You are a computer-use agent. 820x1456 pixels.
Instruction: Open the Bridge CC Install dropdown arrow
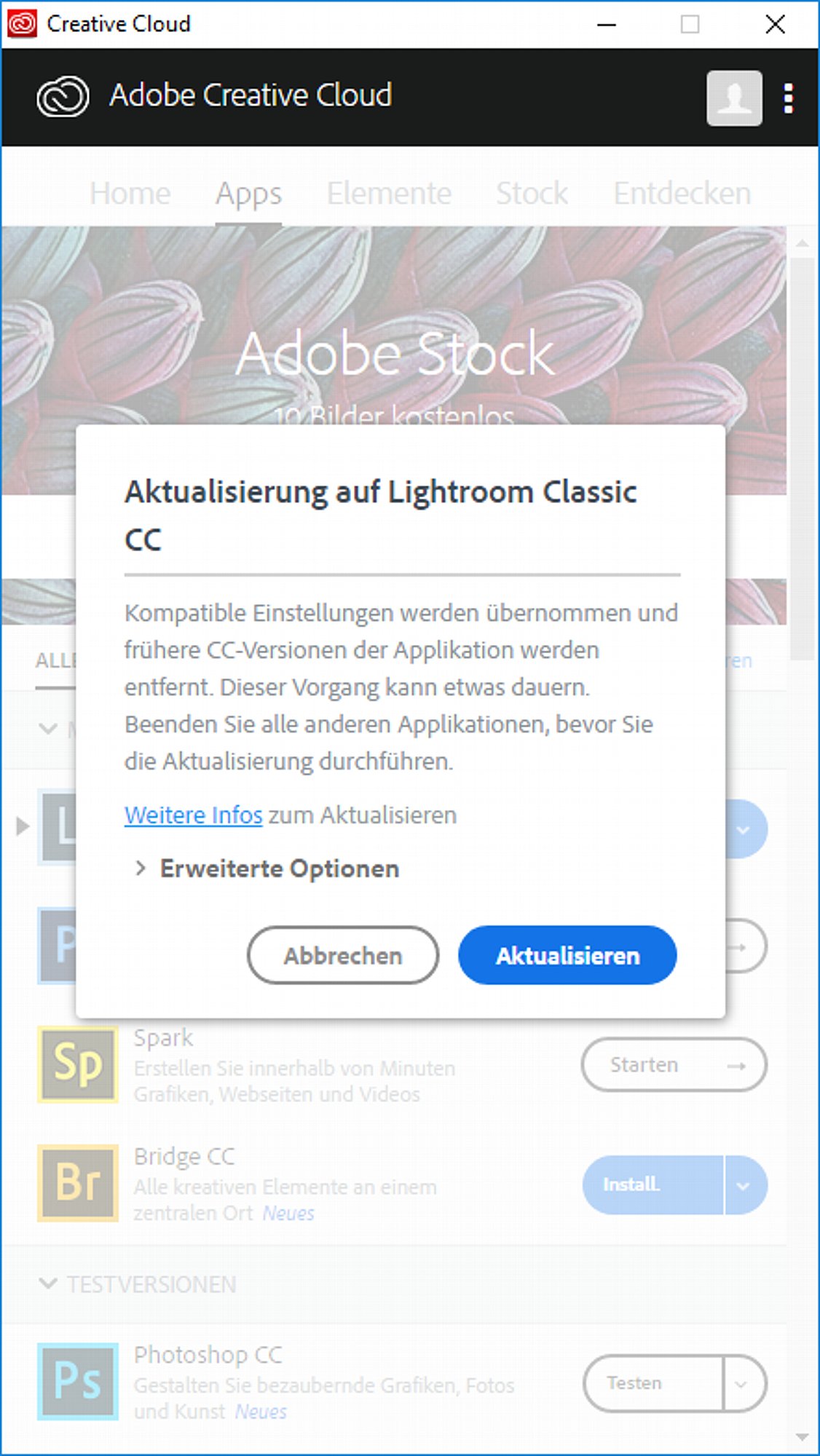[x=745, y=1185]
